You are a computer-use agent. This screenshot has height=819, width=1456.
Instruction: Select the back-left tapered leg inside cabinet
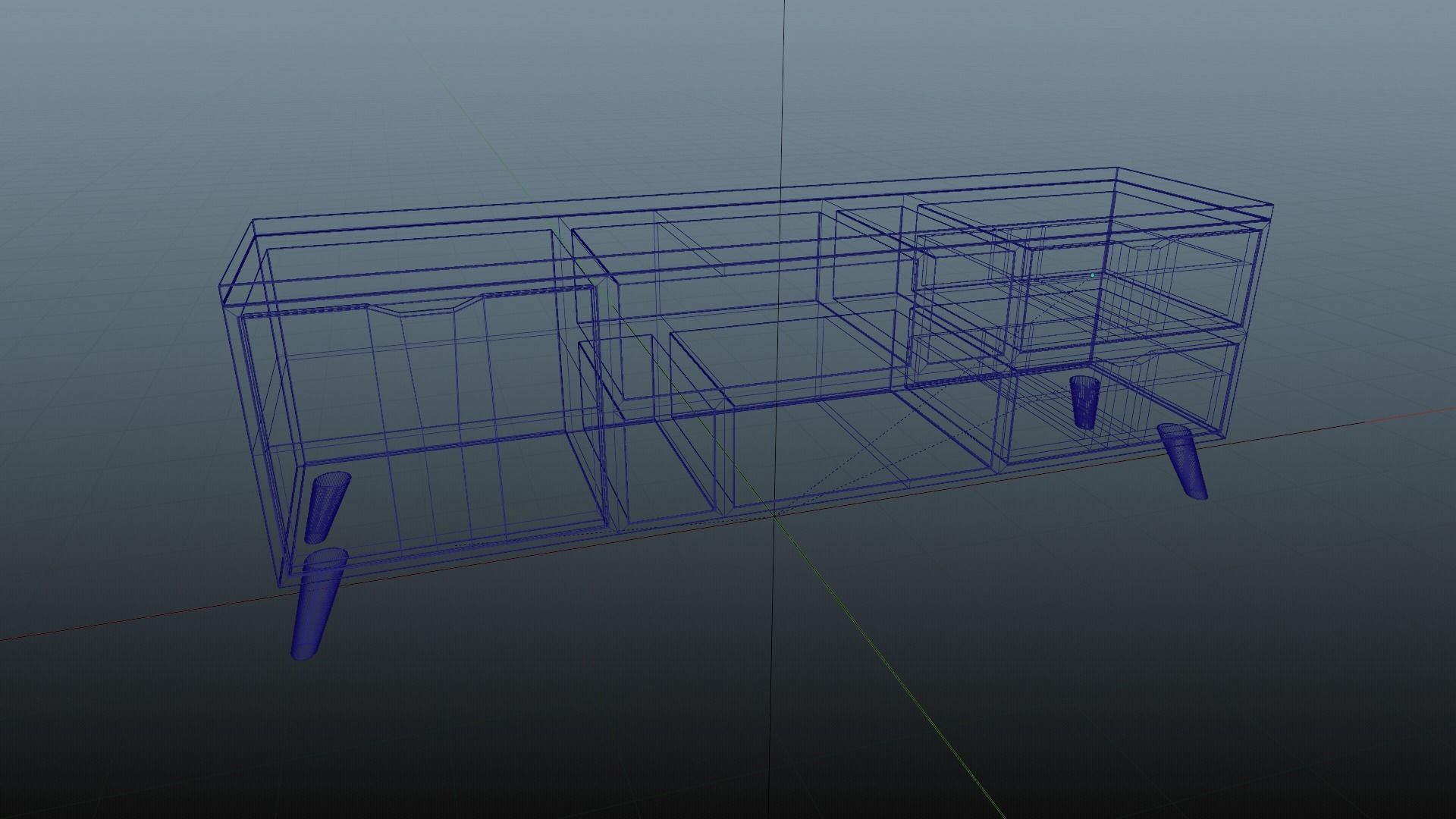(328, 507)
